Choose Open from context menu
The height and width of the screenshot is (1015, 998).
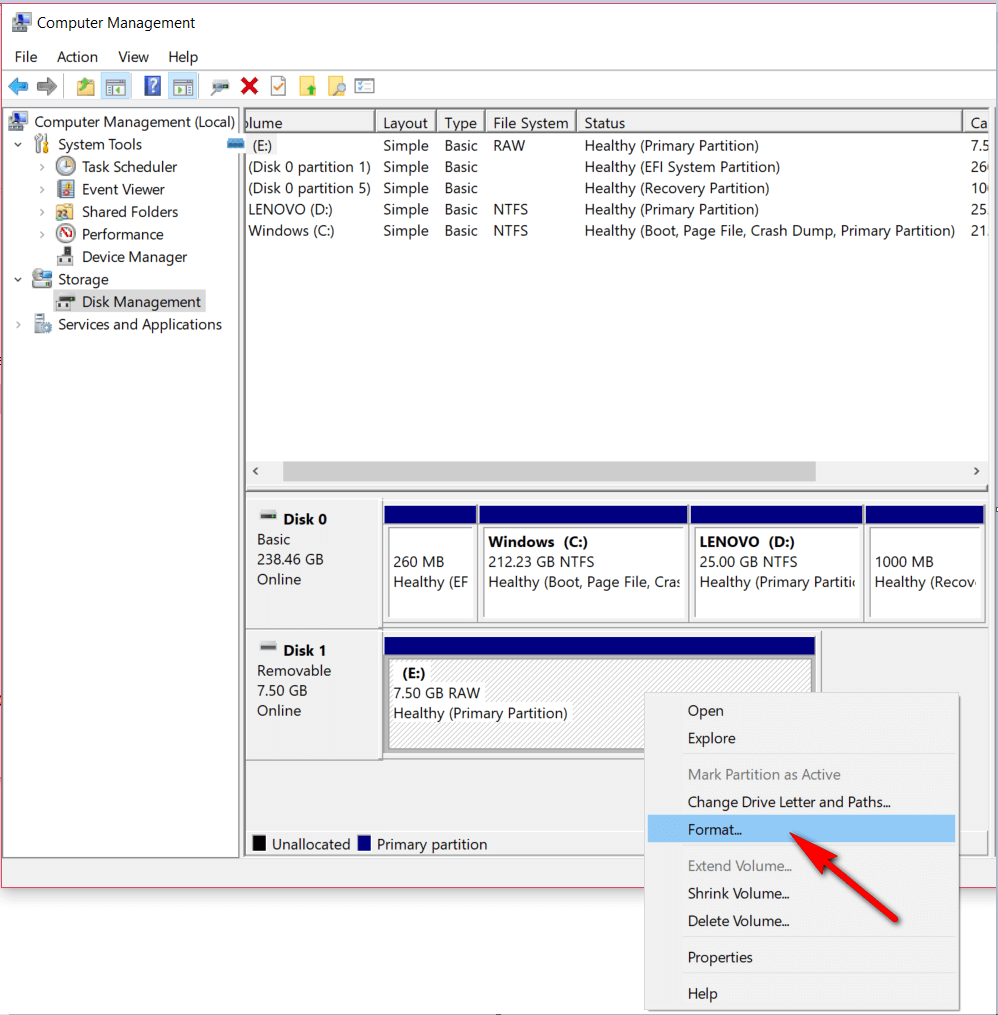coord(801,711)
